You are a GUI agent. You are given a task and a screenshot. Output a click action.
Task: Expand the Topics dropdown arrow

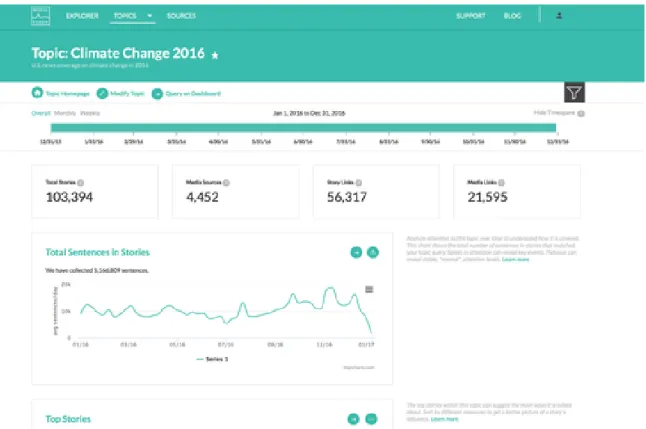pyautogui.click(x=150, y=16)
